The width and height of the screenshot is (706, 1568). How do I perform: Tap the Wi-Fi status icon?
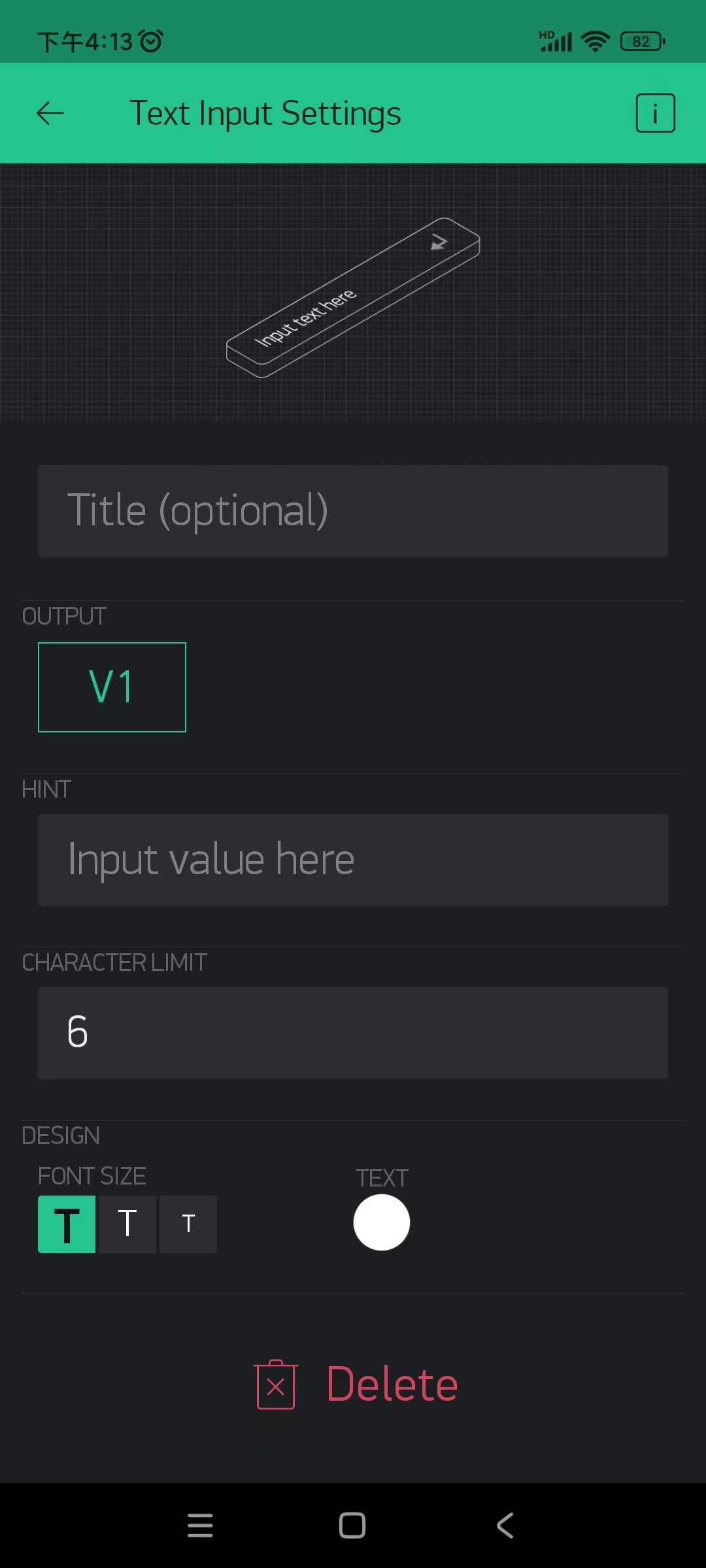595,42
